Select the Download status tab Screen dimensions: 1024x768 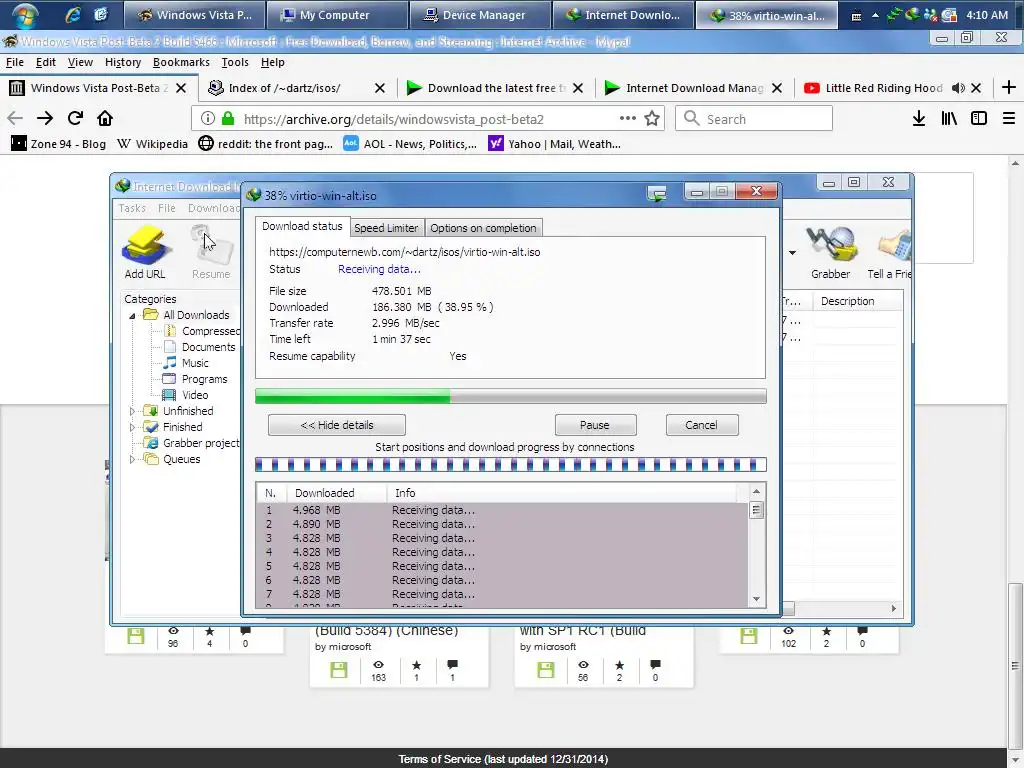(x=302, y=227)
